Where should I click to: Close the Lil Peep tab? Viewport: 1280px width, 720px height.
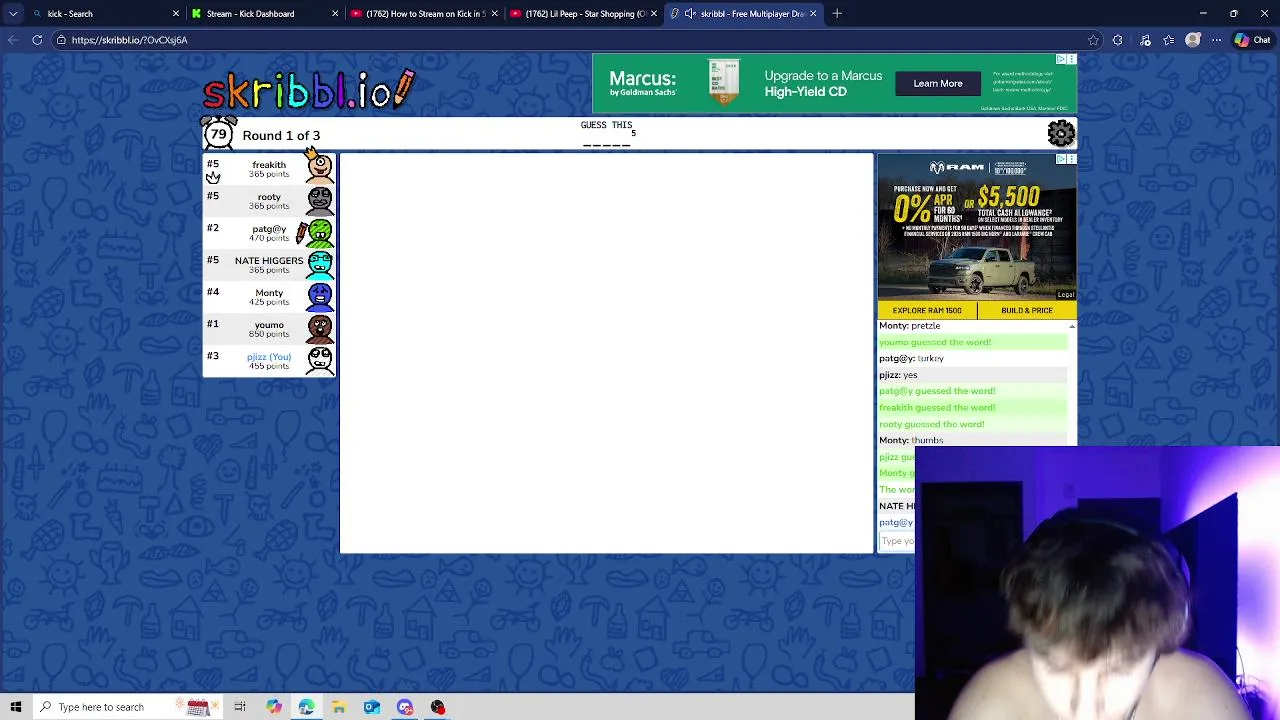click(x=654, y=14)
